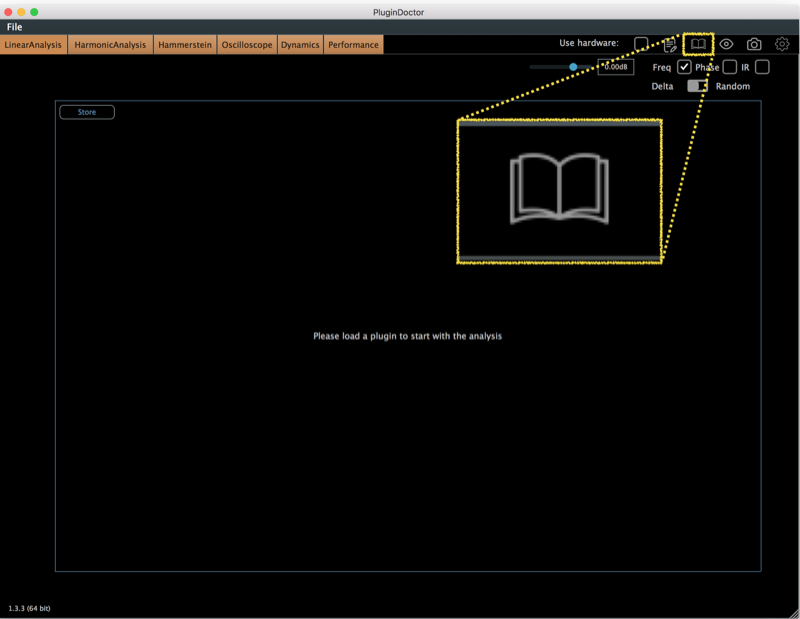Click the green maximize window button
800x619 pixels.
pyautogui.click(x=34, y=12)
